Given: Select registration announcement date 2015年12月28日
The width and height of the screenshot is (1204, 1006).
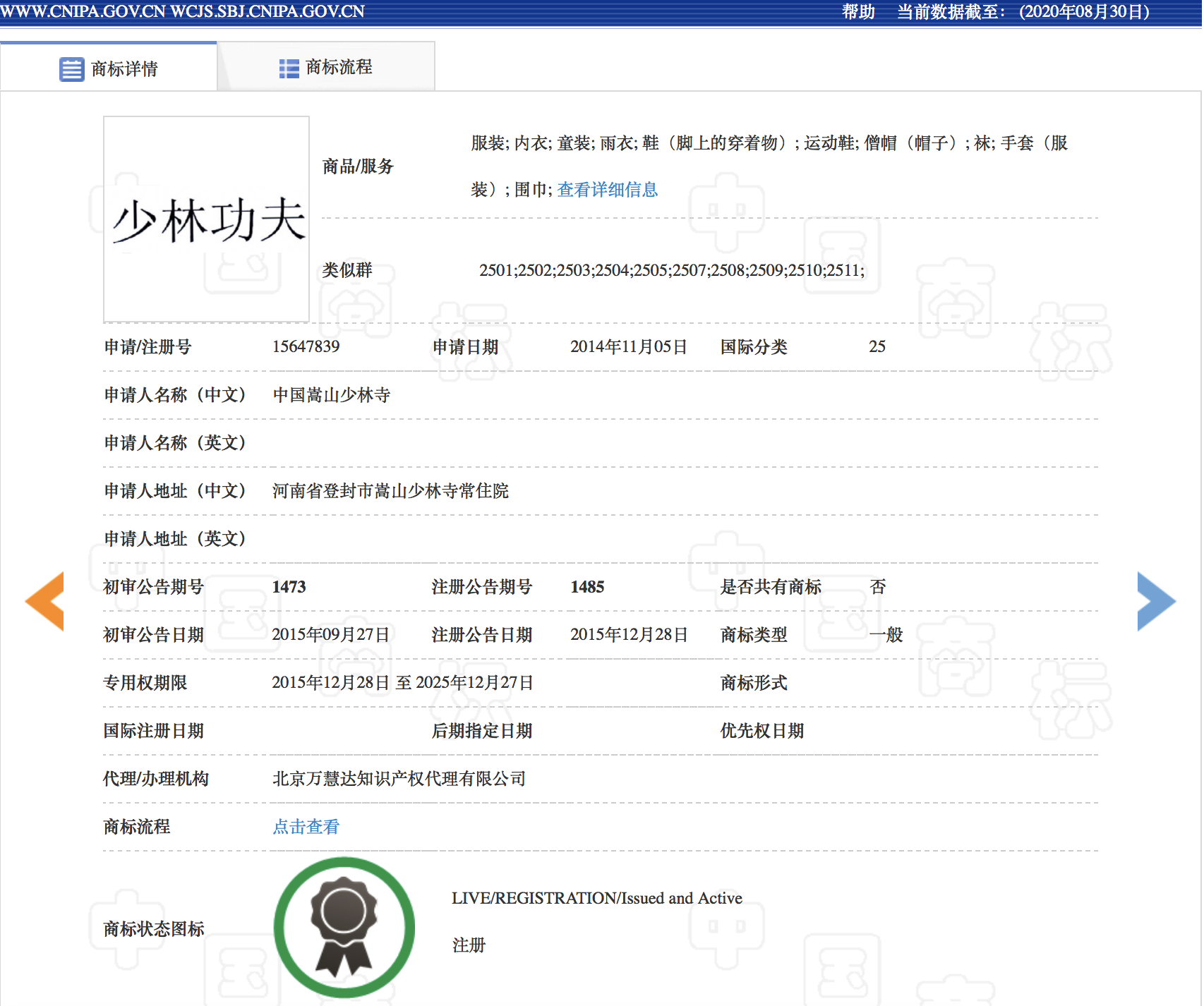Looking at the screenshot, I should [629, 635].
